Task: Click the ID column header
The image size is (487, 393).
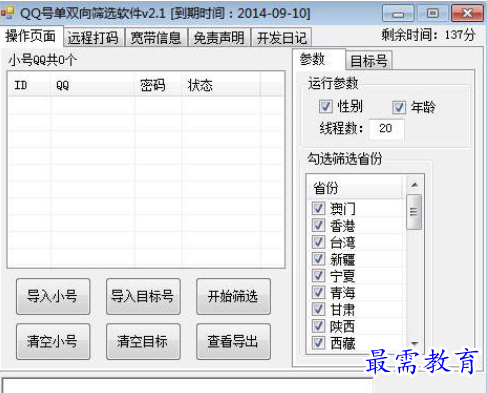Action: tap(29, 85)
